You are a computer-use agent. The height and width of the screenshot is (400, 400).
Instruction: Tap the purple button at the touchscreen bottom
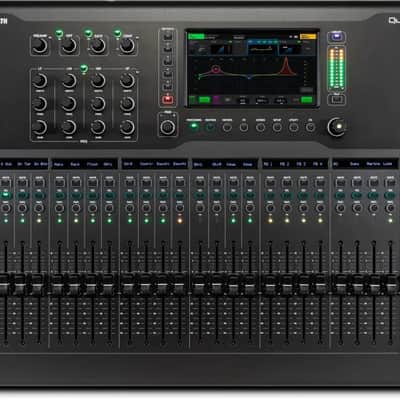point(216,99)
